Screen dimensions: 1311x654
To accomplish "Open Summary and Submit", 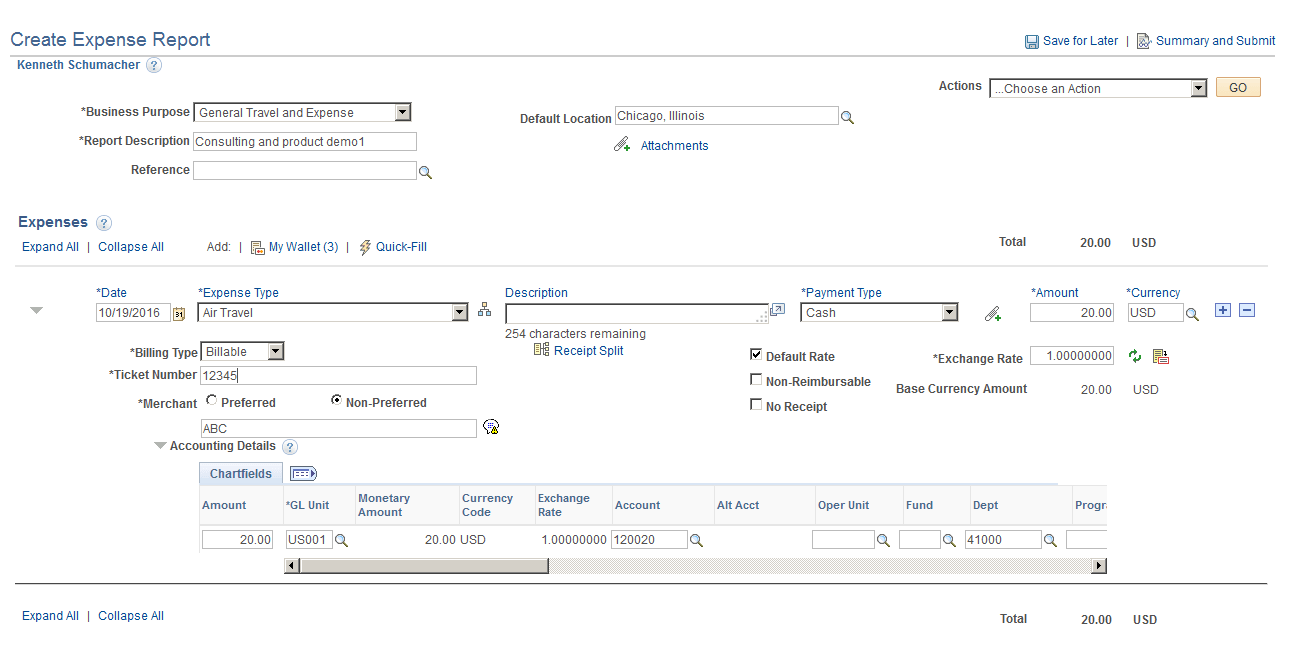I will [1214, 40].
